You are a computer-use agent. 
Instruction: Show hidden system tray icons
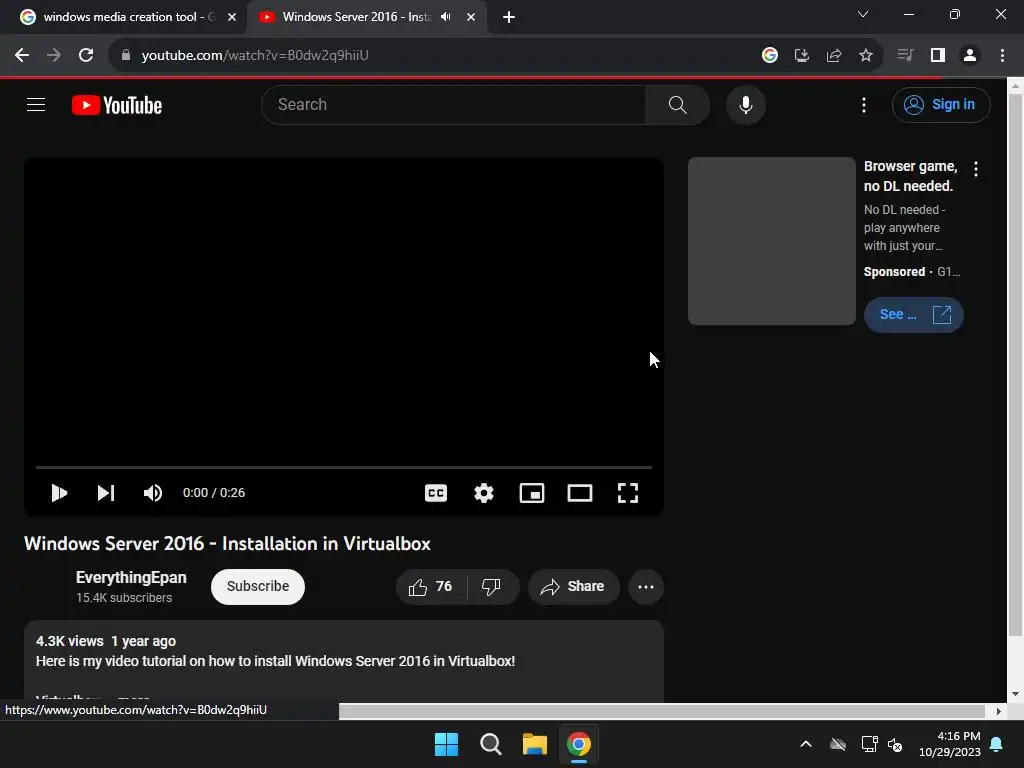point(806,744)
